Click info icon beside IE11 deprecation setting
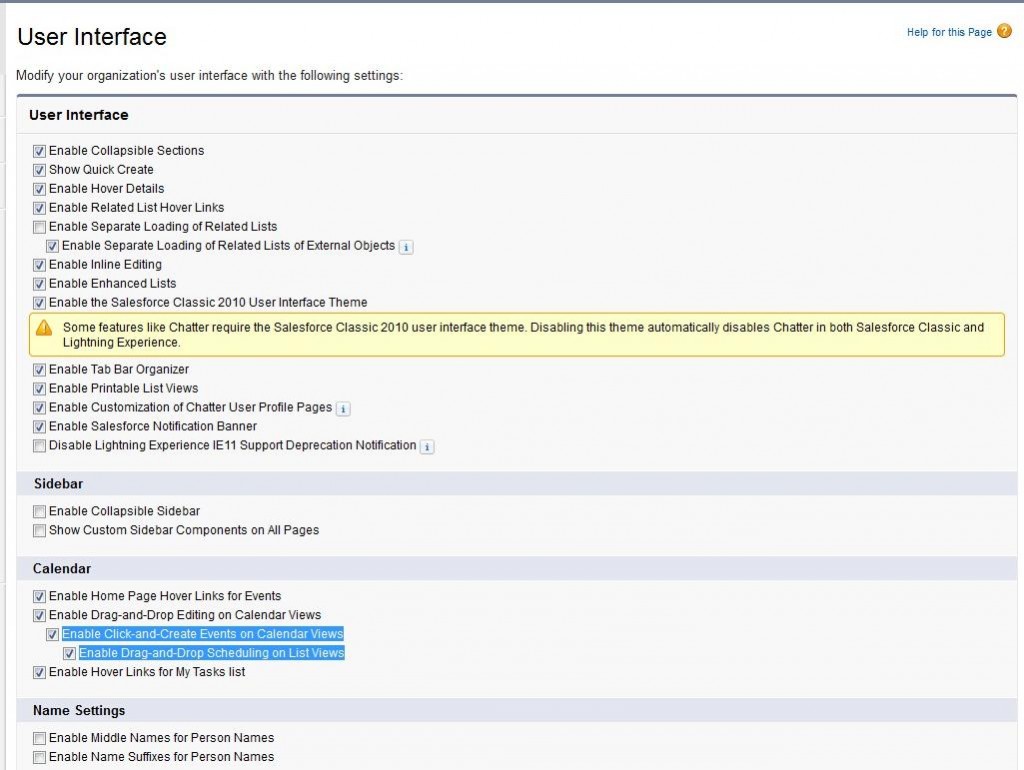The width and height of the screenshot is (1024, 770). point(426,446)
